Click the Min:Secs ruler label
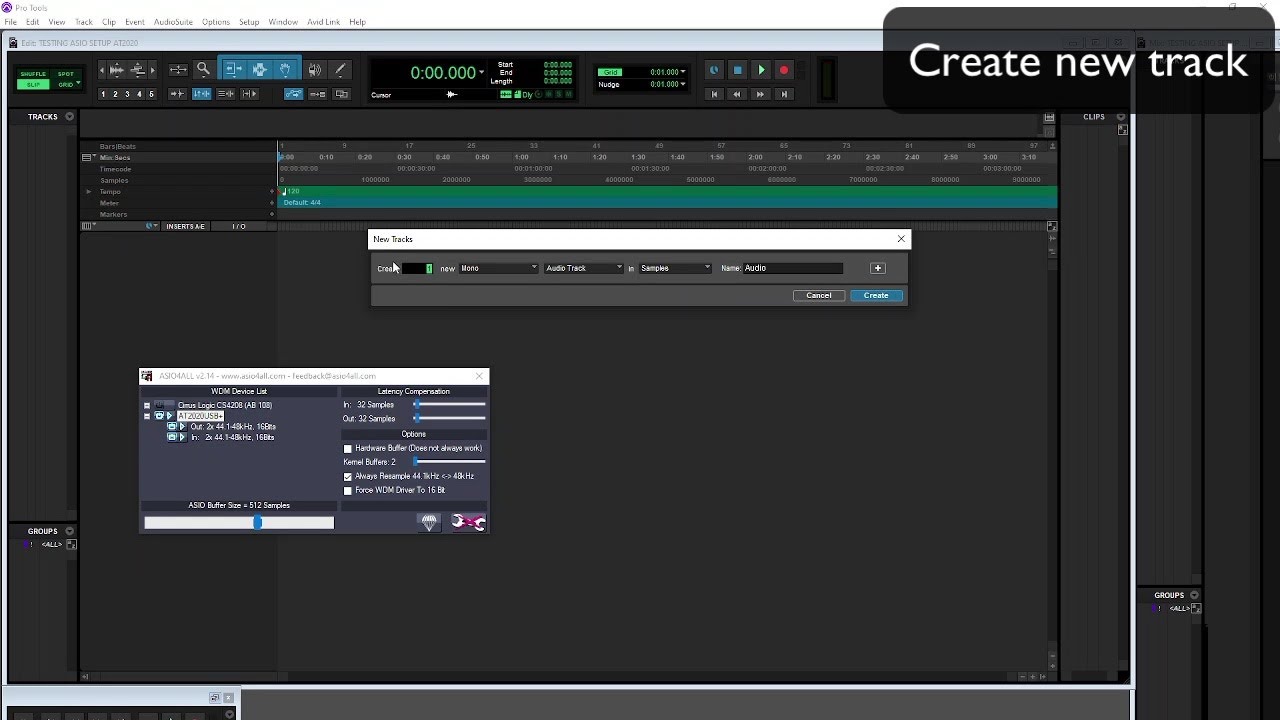 click(115, 158)
